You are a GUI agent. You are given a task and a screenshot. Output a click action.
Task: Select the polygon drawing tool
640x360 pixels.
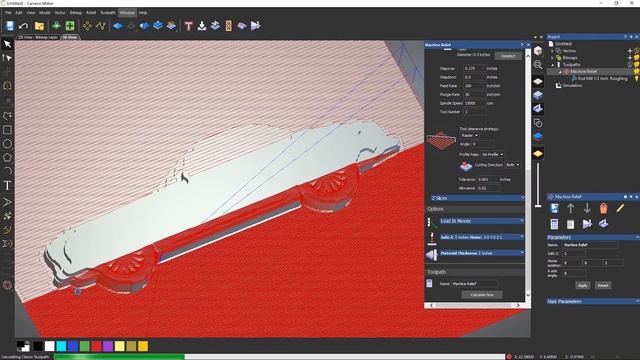[7, 158]
